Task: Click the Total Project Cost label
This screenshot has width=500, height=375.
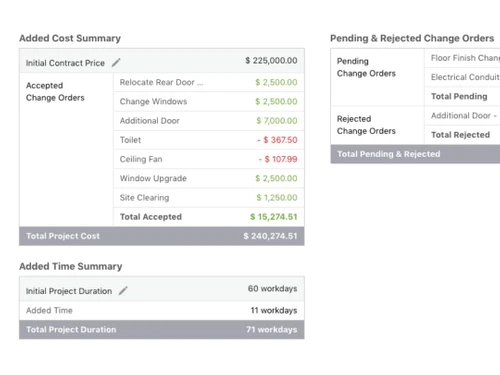Action: point(63,236)
